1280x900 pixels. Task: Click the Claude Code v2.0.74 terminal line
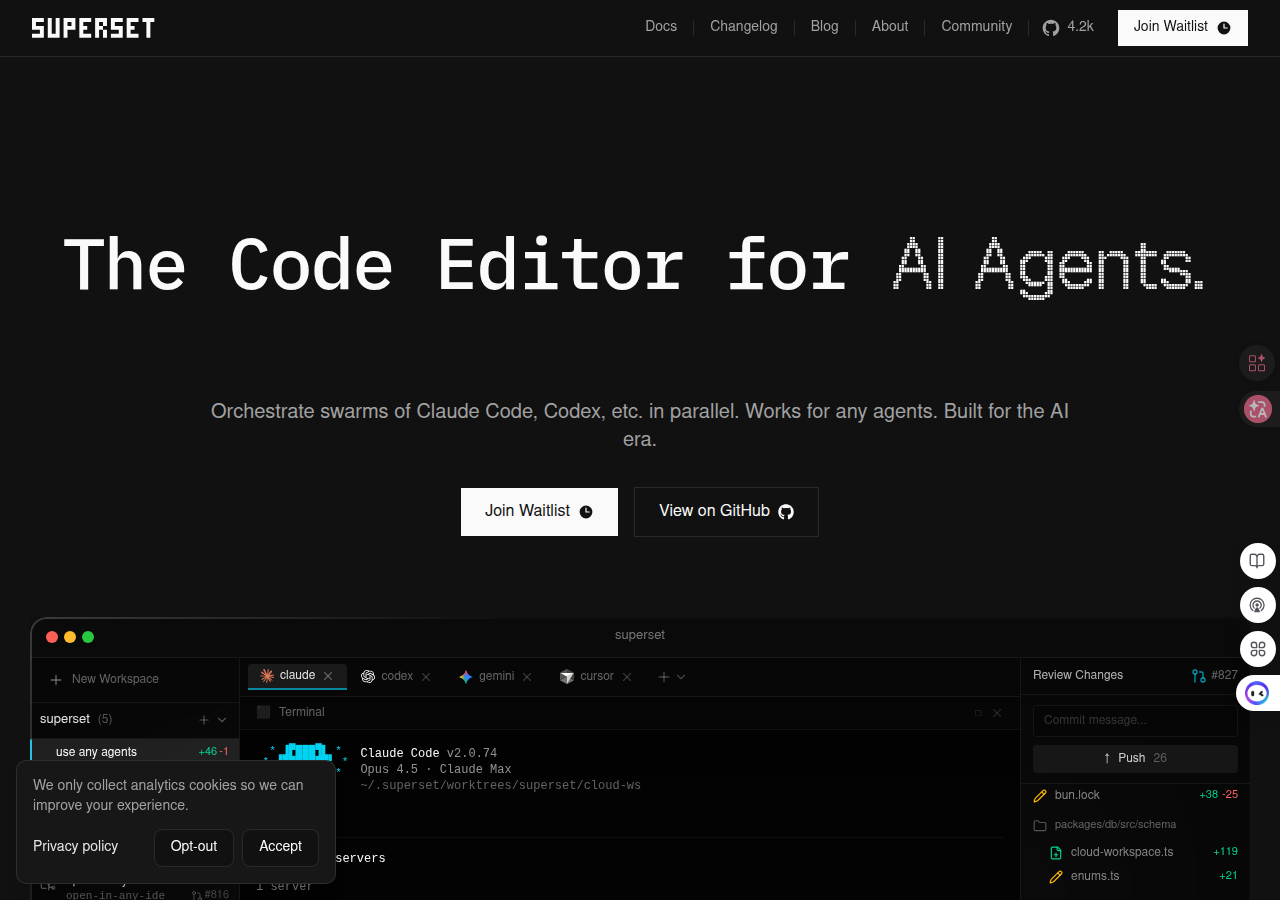[x=429, y=754]
